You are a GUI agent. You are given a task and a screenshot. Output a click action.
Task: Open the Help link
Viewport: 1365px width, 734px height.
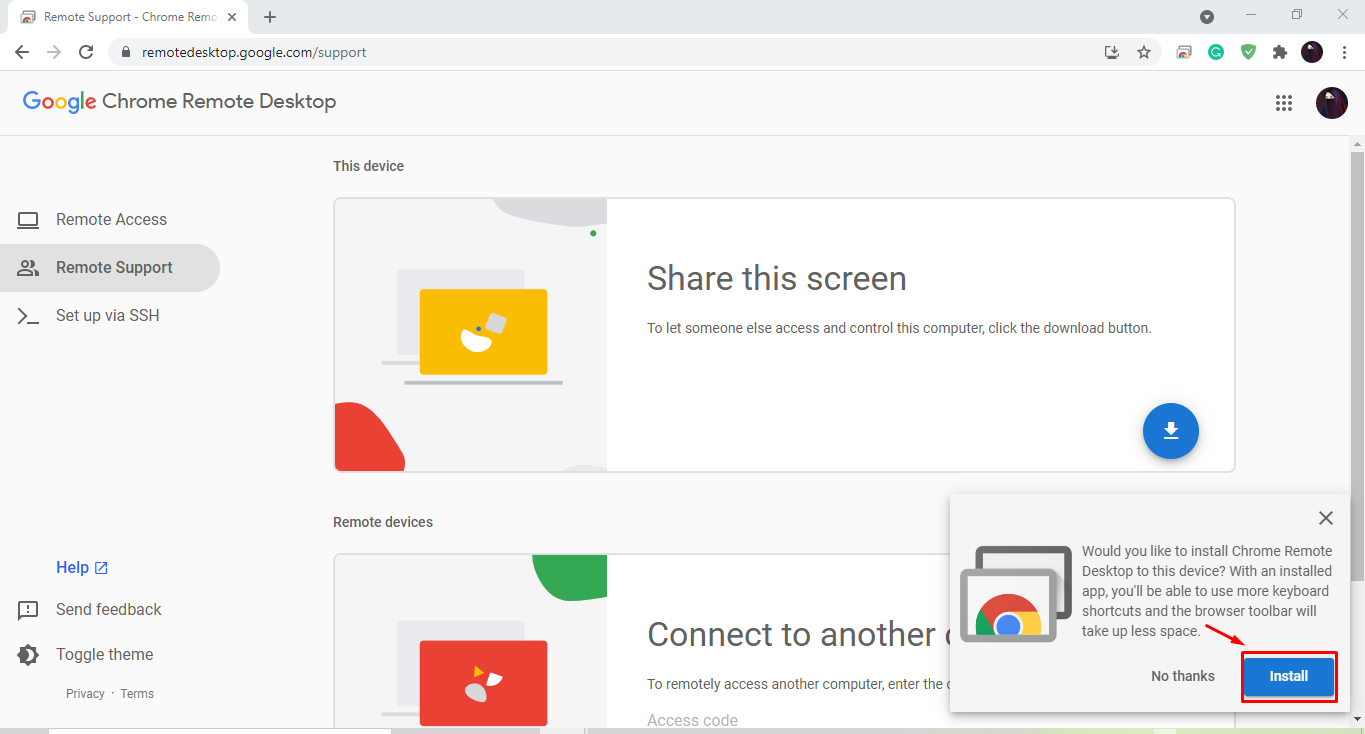pos(82,568)
